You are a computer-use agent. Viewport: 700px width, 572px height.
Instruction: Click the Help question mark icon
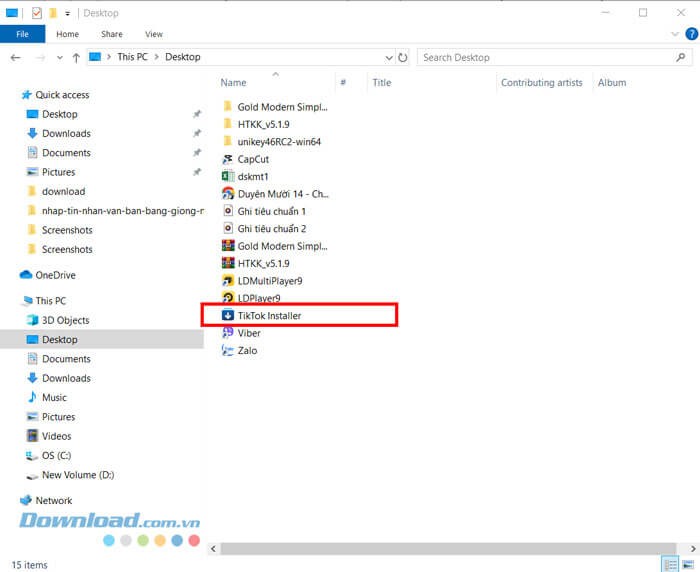692,33
